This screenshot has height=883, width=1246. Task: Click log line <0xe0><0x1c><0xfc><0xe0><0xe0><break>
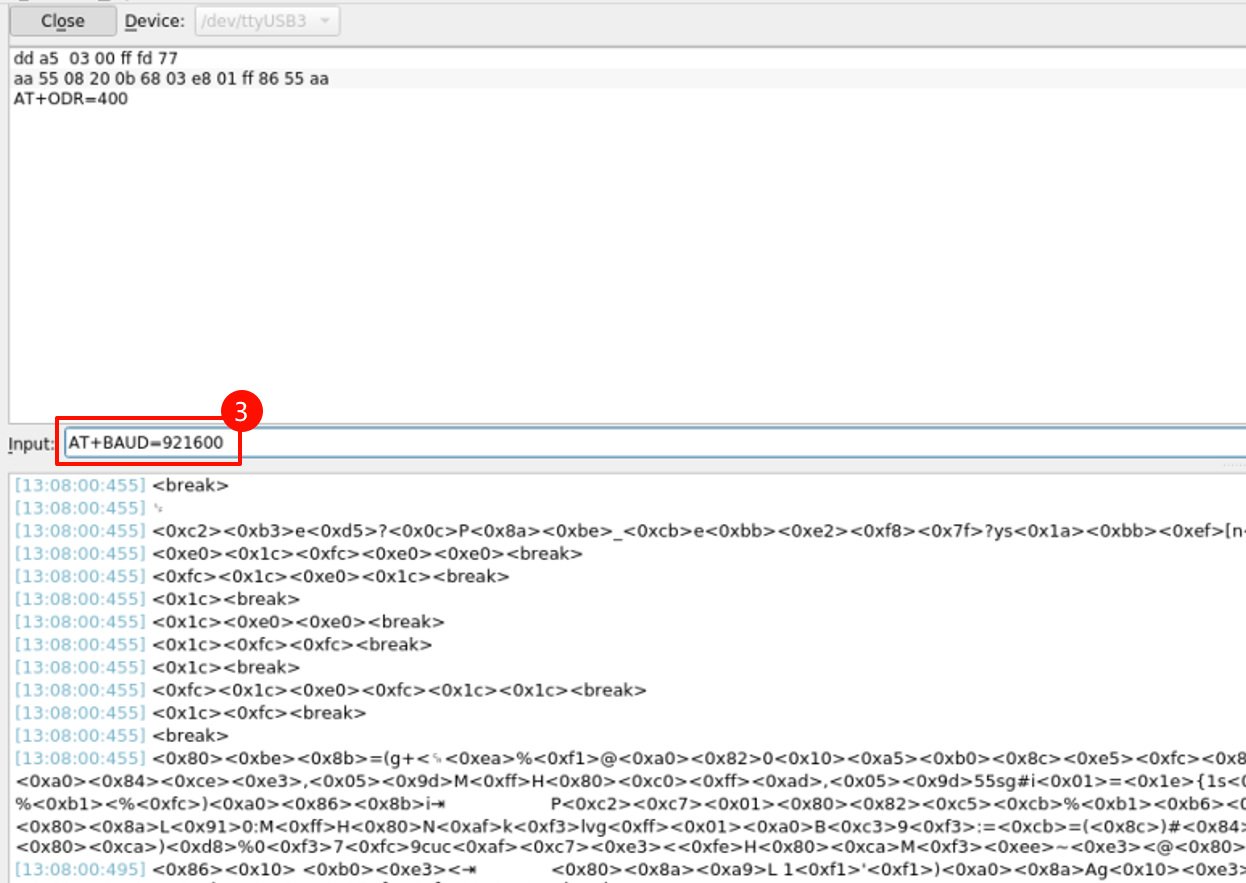click(367, 553)
